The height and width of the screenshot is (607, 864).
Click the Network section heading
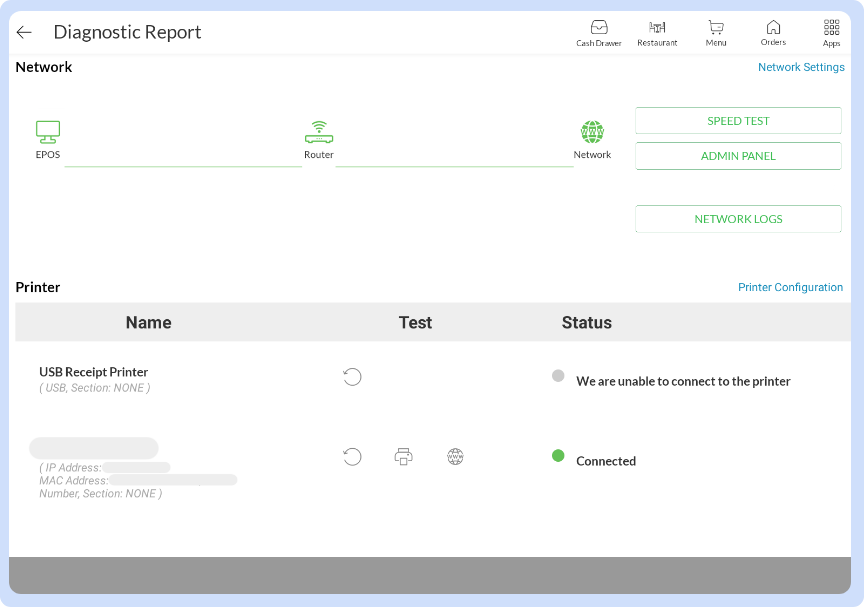click(x=44, y=67)
